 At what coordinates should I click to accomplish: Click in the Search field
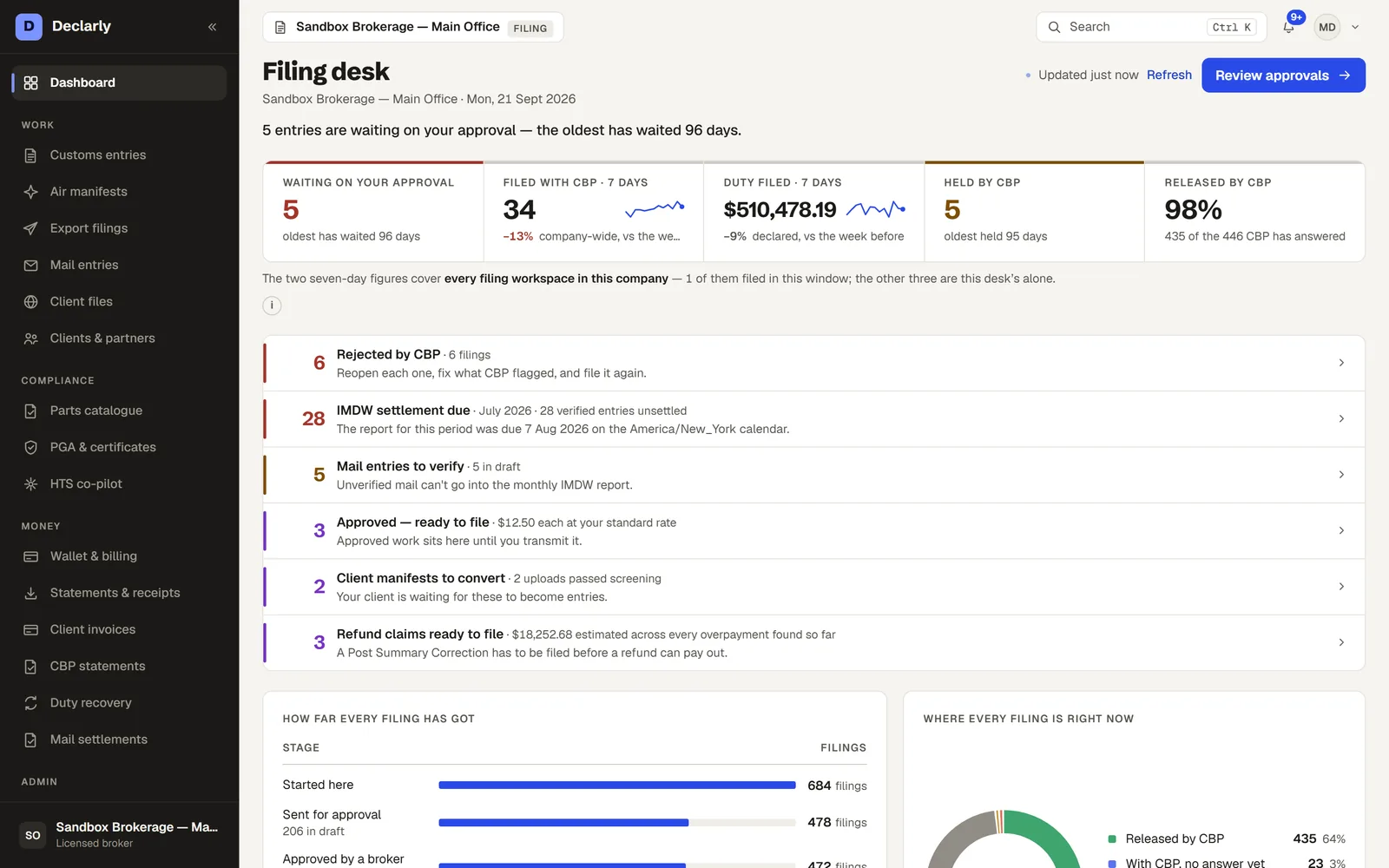1151,27
